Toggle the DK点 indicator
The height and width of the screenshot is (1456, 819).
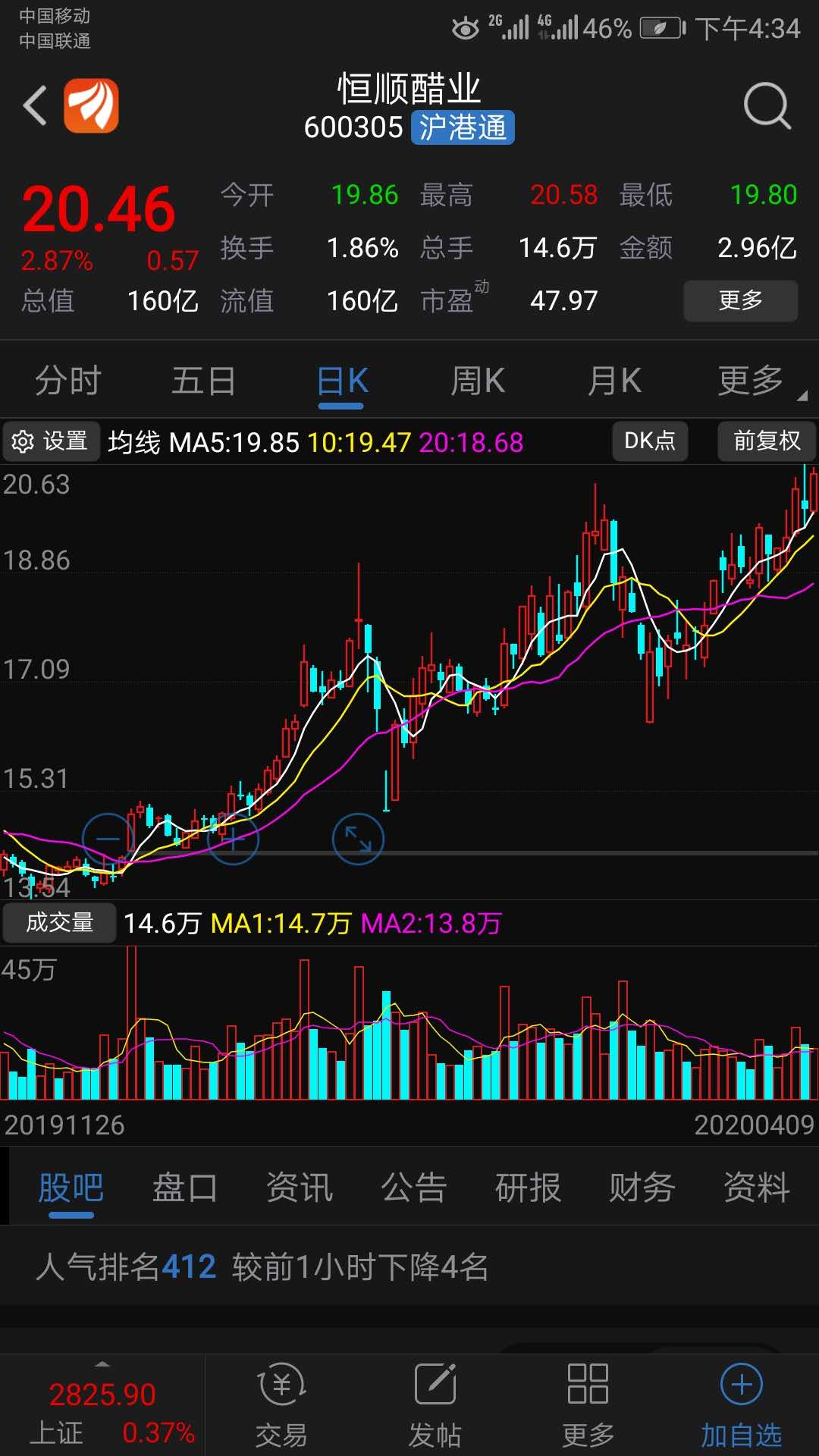pos(650,441)
